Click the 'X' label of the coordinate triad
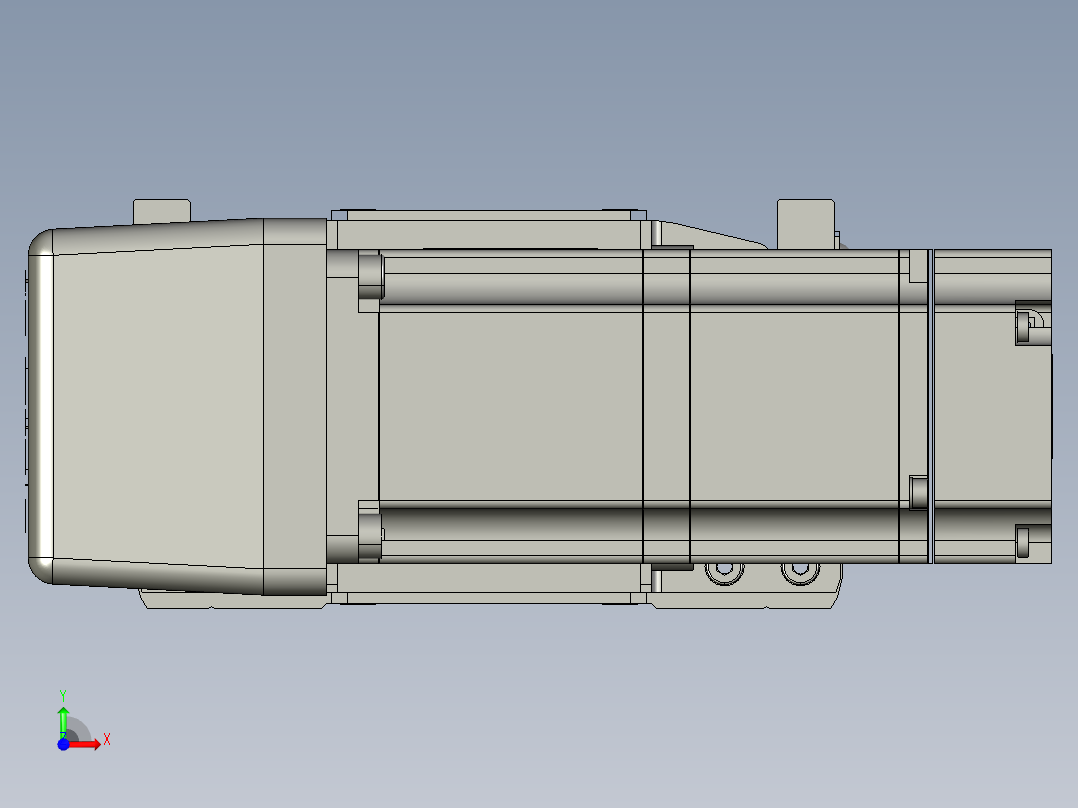The width and height of the screenshot is (1078, 808). 107,740
